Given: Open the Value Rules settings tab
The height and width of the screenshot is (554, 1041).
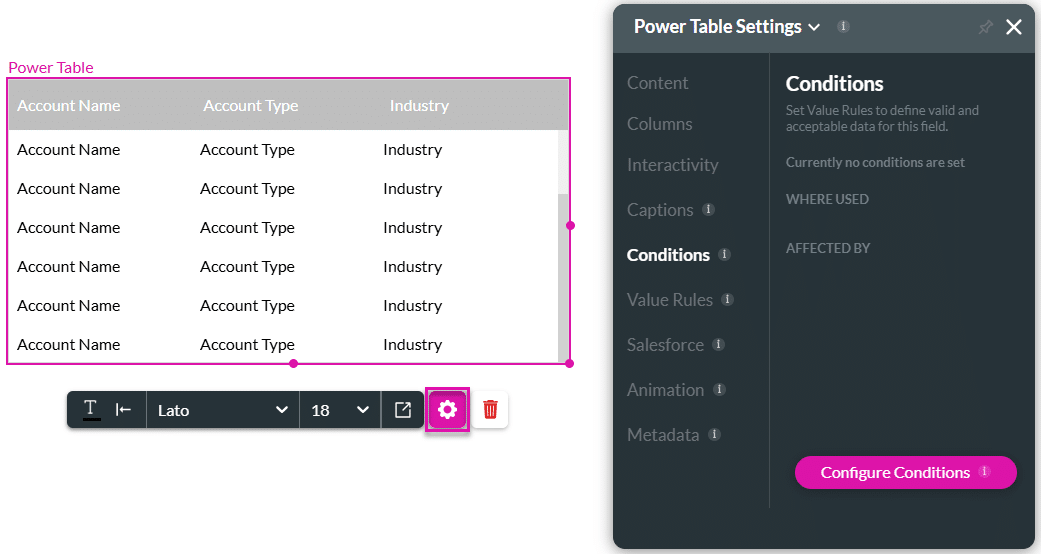Looking at the screenshot, I should coord(669,300).
